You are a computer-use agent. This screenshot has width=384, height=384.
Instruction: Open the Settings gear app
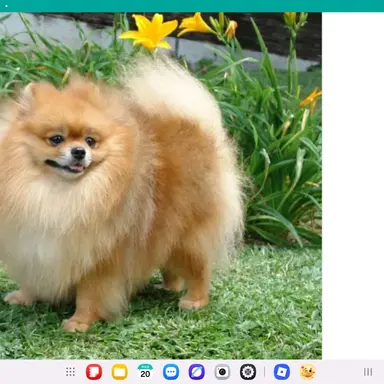[x=248, y=372]
